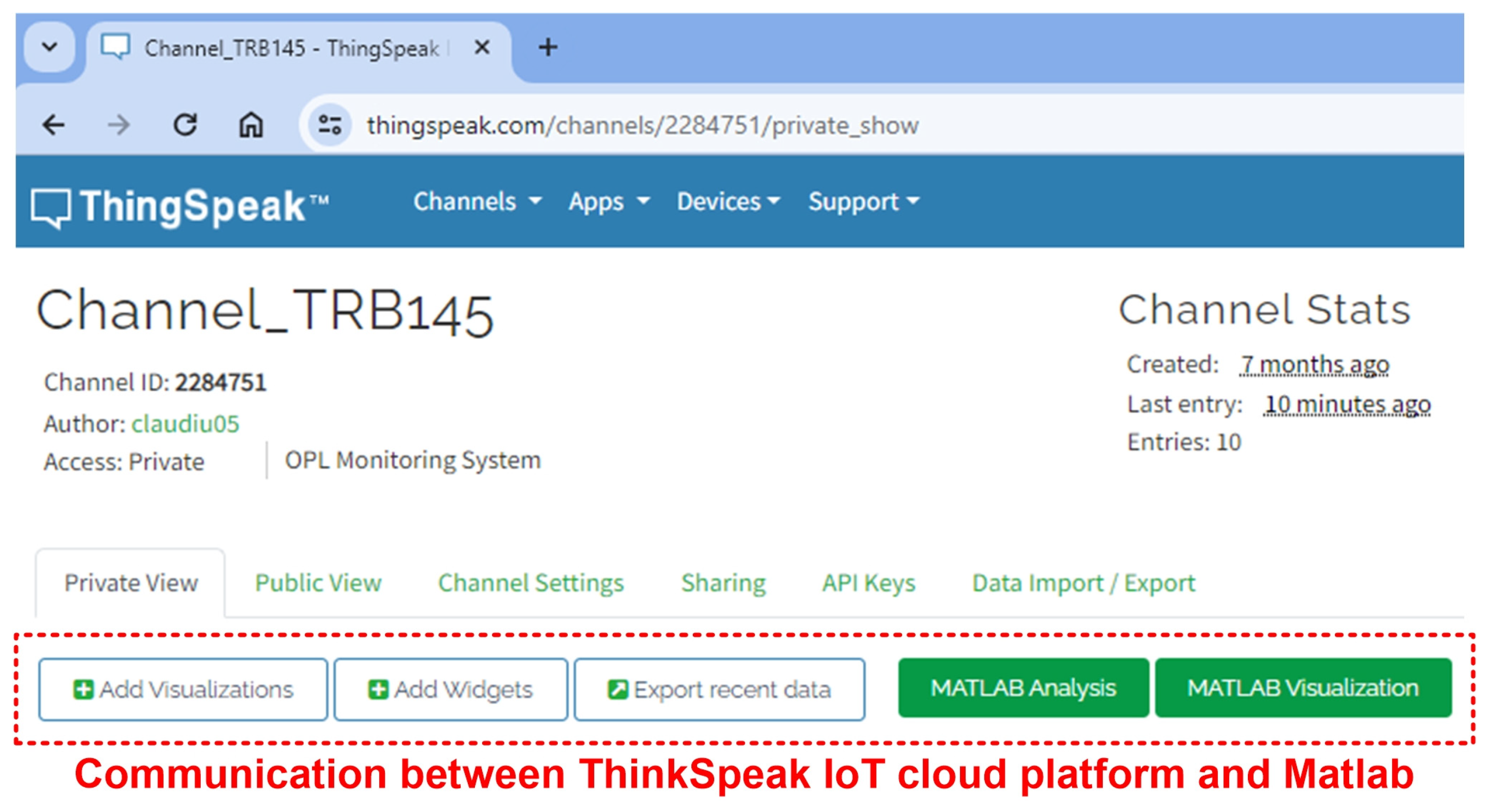Close the Channel_TRB145 browser tab
The image size is (1486, 812).
(482, 47)
